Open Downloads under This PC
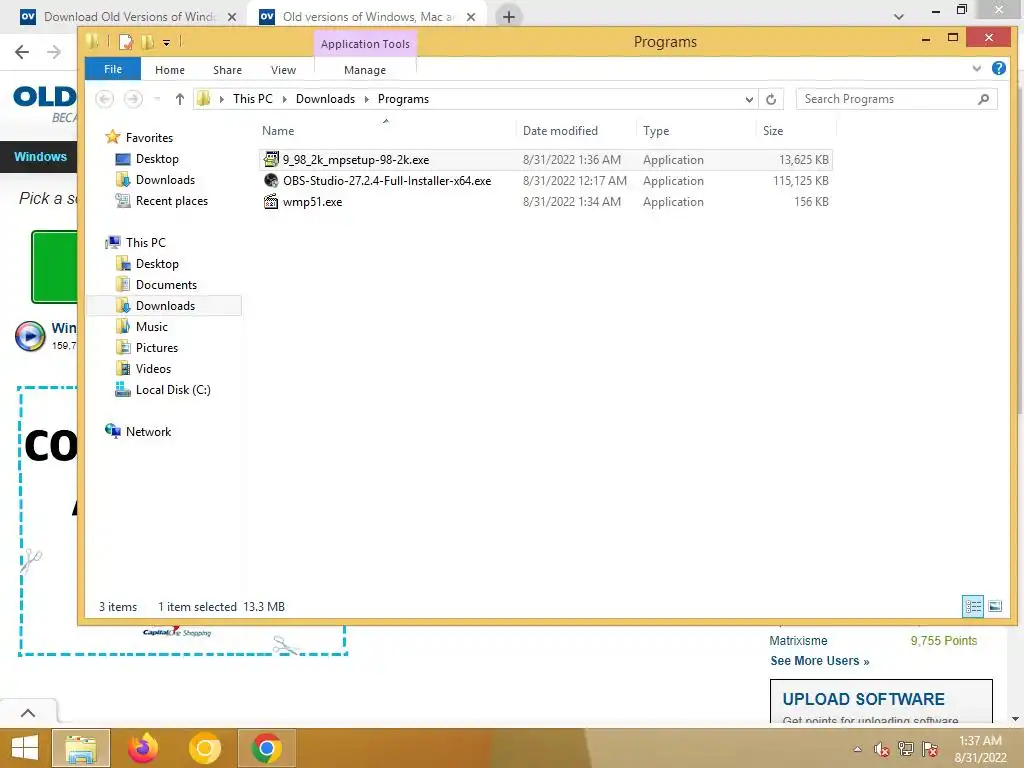This screenshot has width=1024, height=768. tap(165, 306)
